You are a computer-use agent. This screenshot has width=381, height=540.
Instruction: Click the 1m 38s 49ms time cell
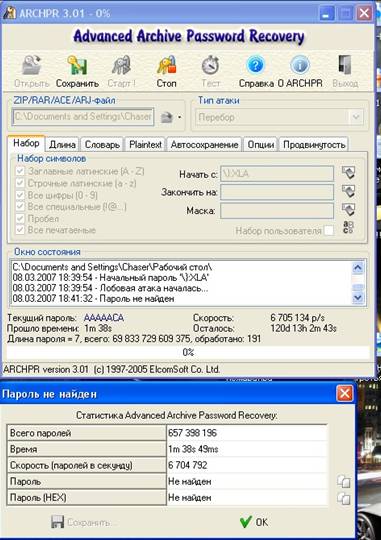(x=247, y=449)
